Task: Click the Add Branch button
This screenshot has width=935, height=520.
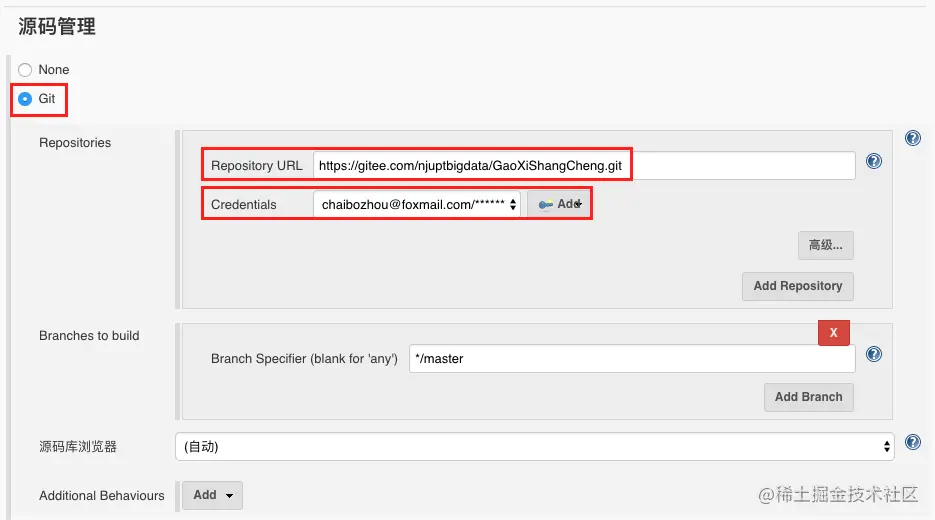Action: 809,397
